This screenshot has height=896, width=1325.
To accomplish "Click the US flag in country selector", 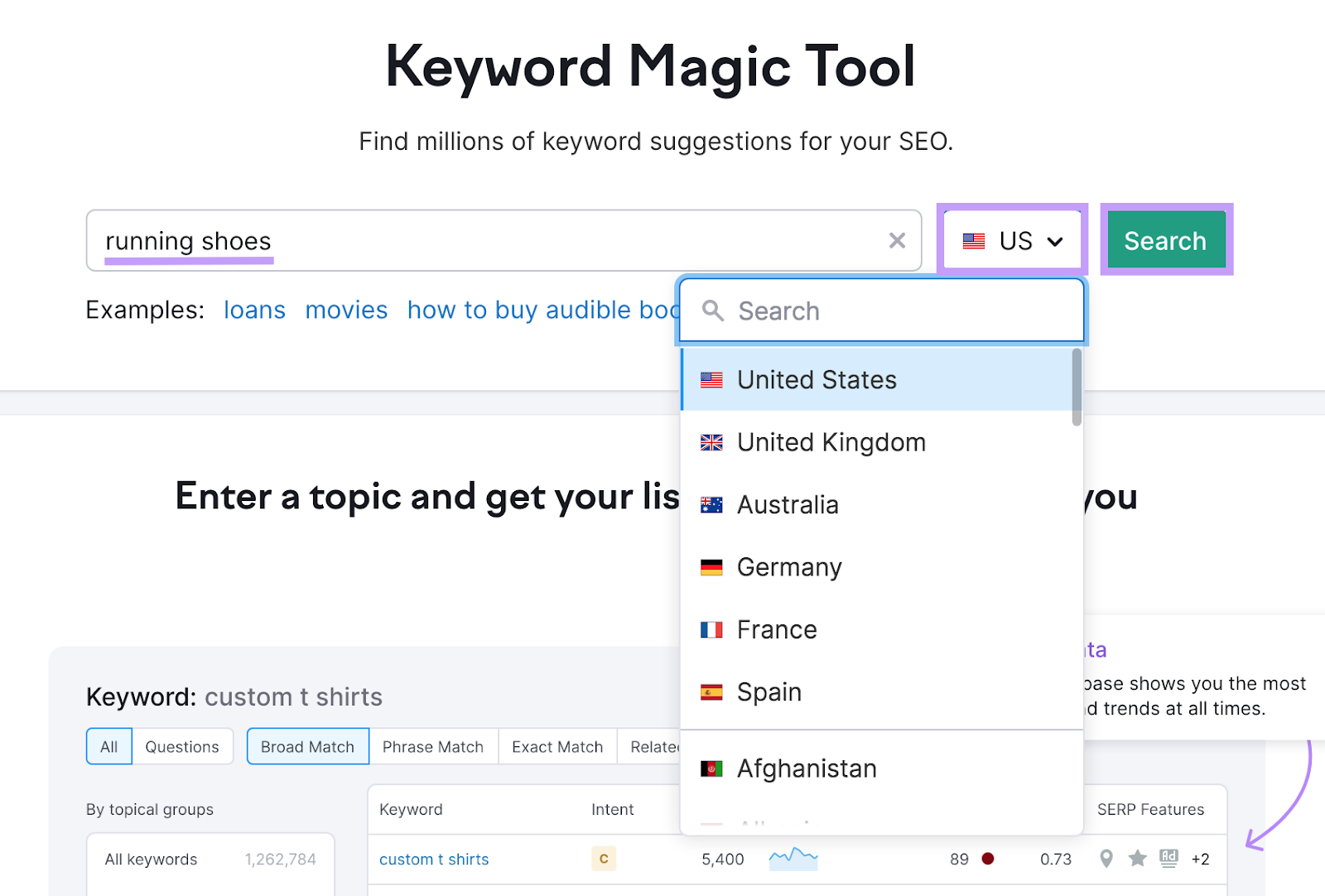I will [x=974, y=241].
